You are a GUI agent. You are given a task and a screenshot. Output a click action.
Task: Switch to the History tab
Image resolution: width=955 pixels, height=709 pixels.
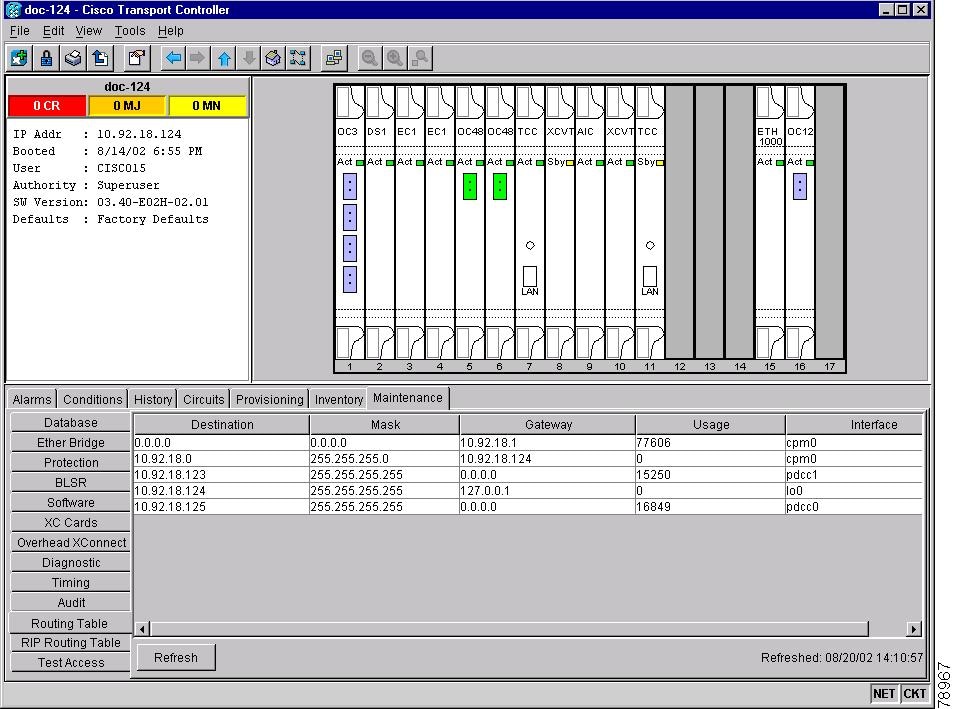[x=153, y=400]
